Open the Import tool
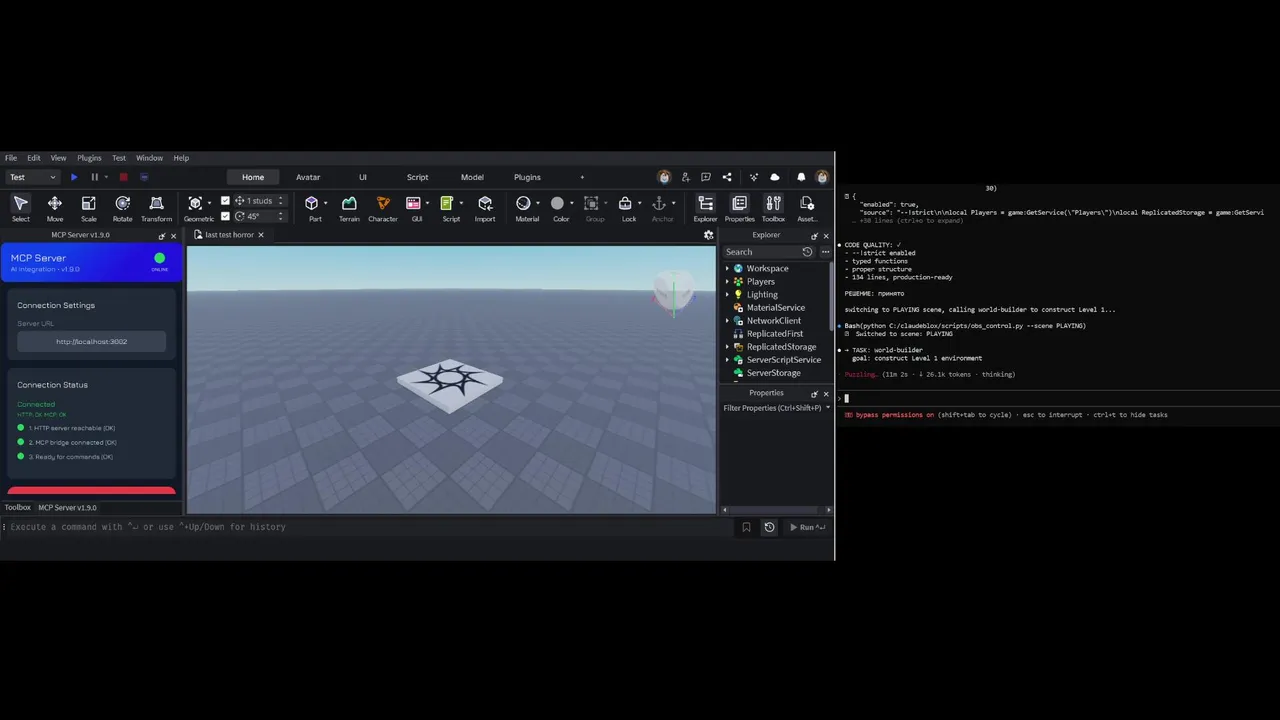The height and width of the screenshot is (720, 1280). click(x=485, y=208)
